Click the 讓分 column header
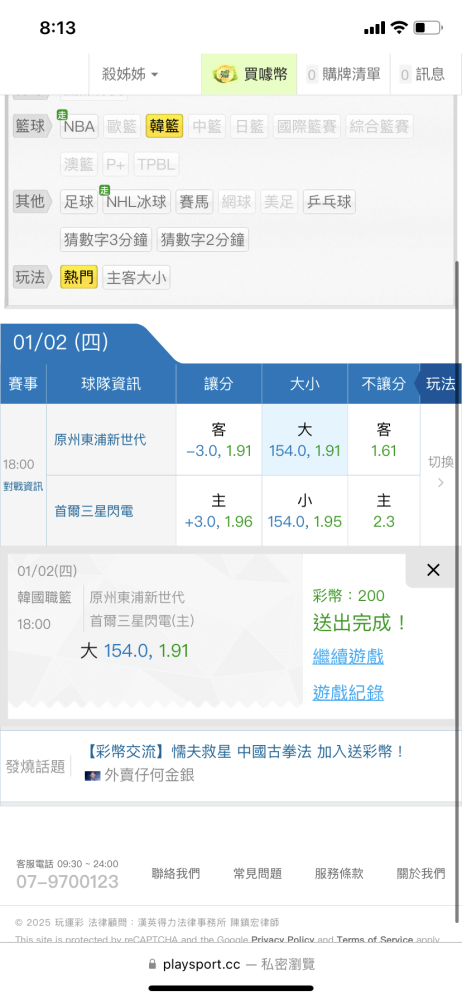 pos(219,383)
